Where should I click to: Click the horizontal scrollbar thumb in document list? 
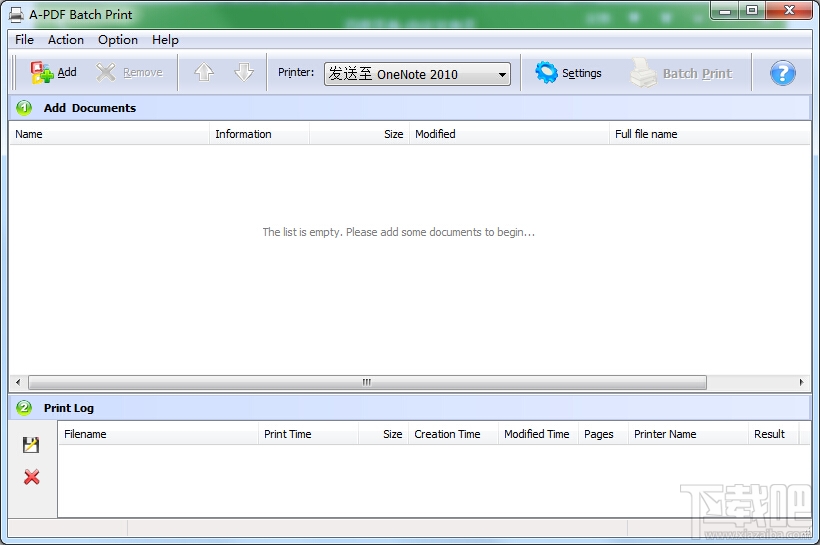367,382
